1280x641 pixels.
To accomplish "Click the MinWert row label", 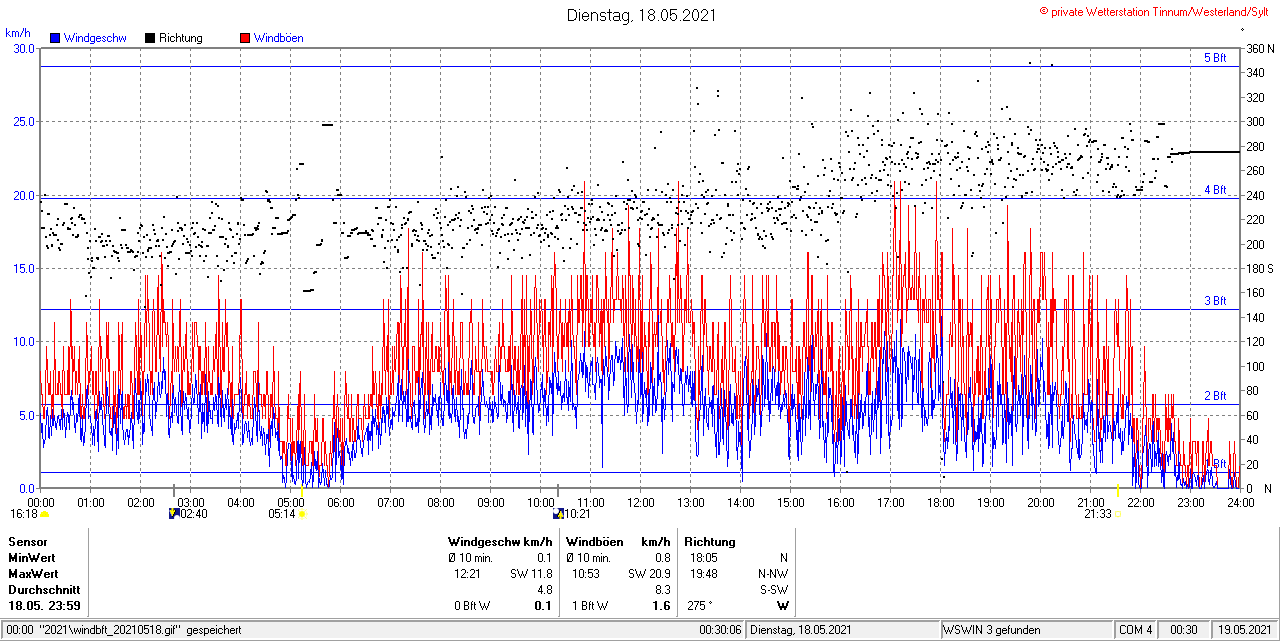I will pos(32,557).
